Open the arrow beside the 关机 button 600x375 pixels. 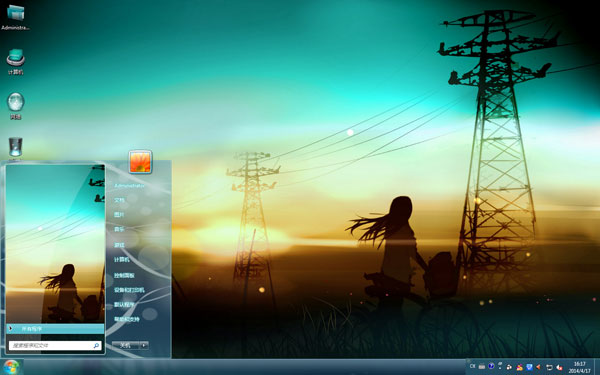coord(144,345)
